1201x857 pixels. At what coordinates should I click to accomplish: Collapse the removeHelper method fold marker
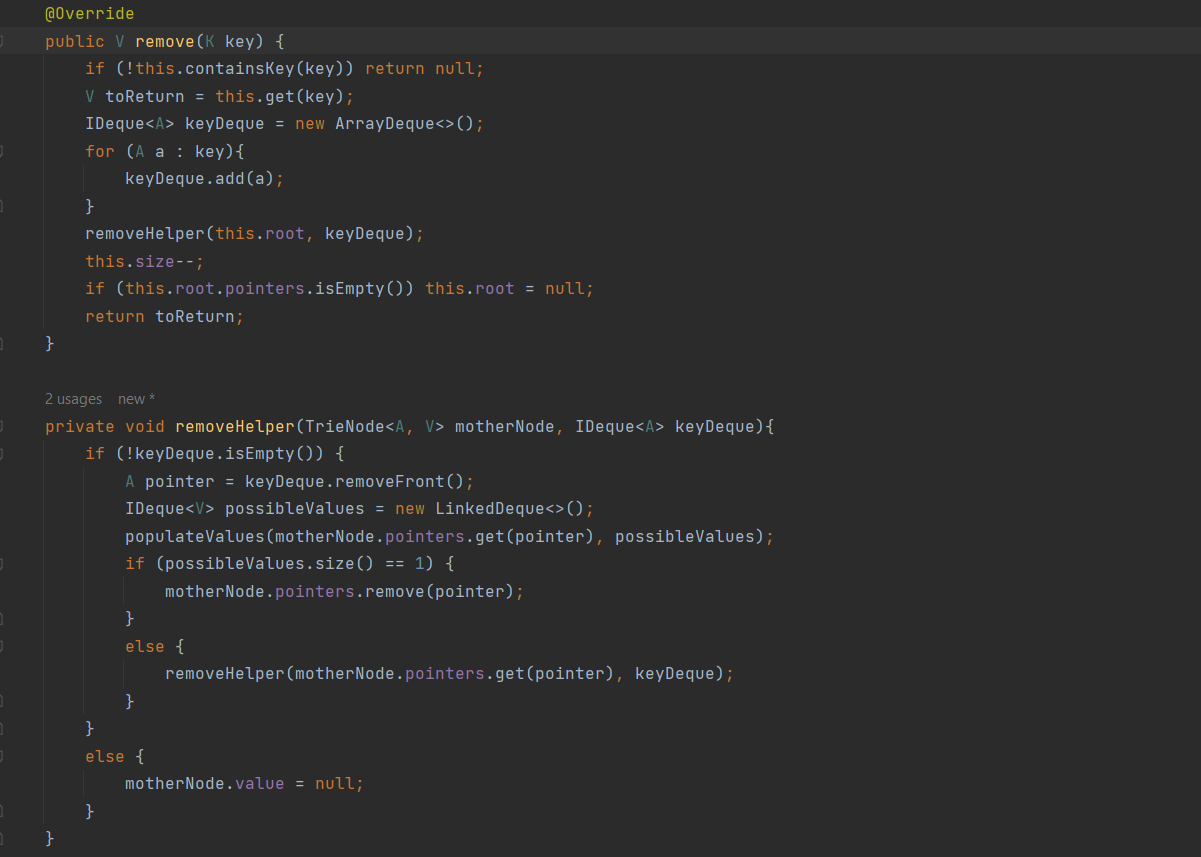[x=2, y=426]
